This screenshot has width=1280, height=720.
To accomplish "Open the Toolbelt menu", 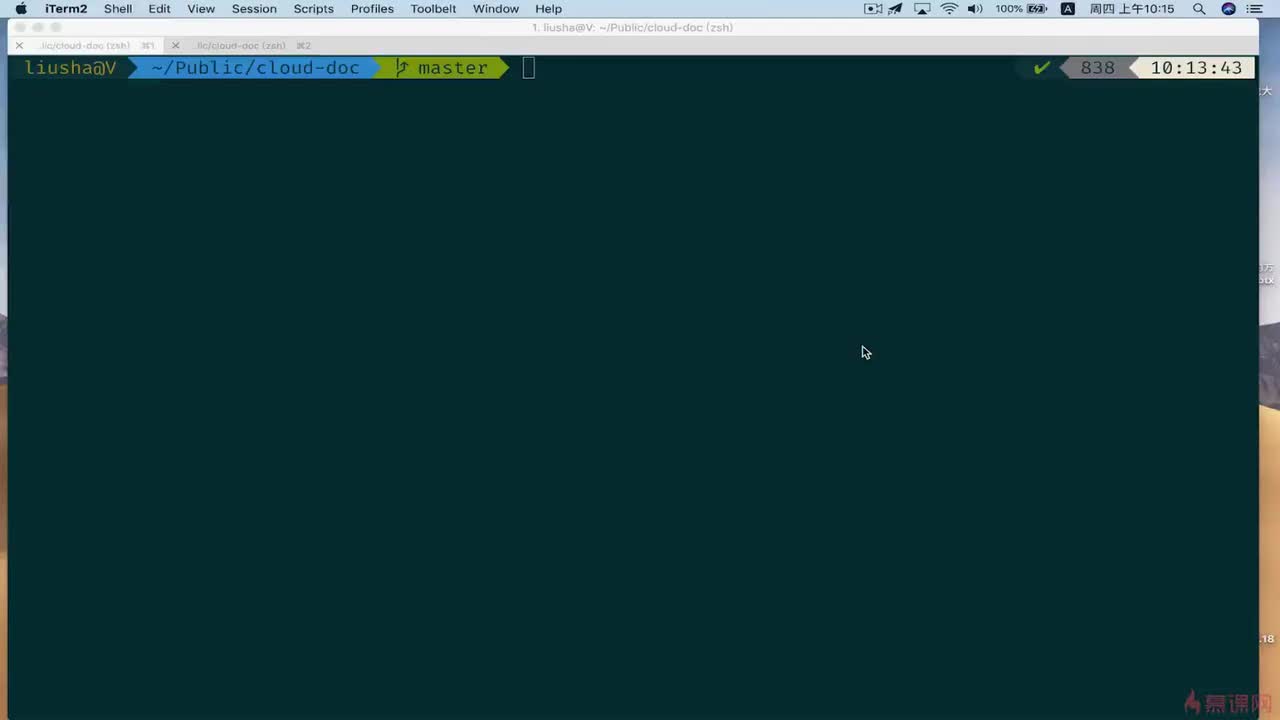I will 433,9.
